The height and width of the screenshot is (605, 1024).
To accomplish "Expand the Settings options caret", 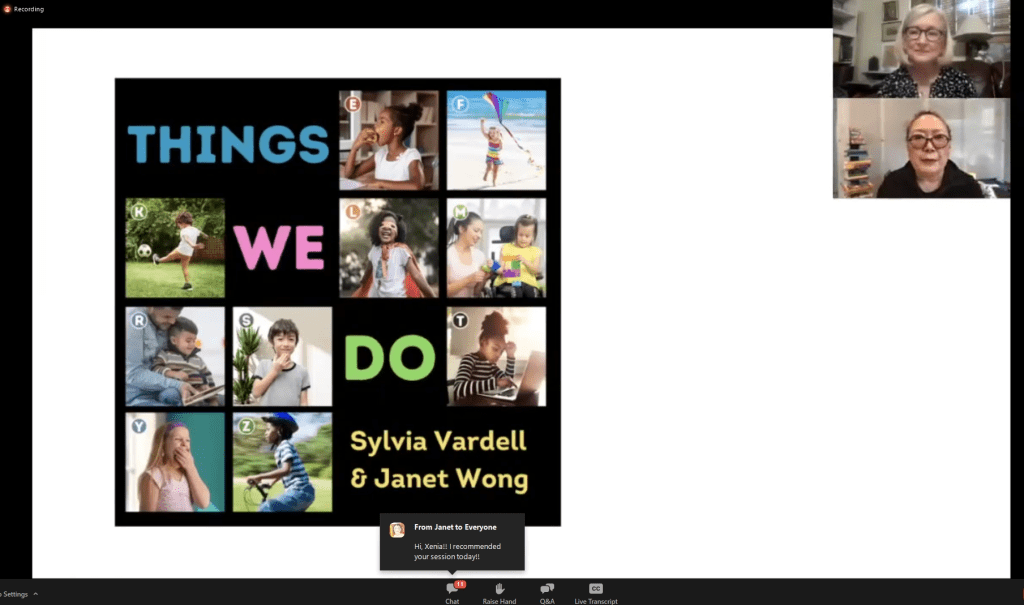I will point(35,594).
